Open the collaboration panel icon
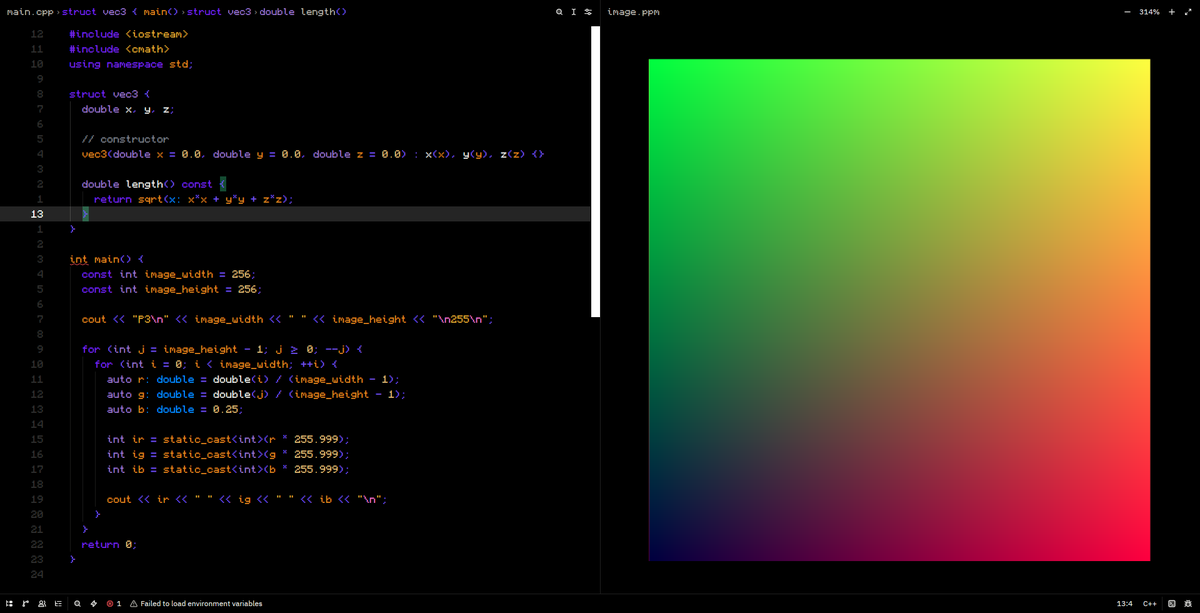This screenshot has height=613, width=1200. (x=42, y=604)
